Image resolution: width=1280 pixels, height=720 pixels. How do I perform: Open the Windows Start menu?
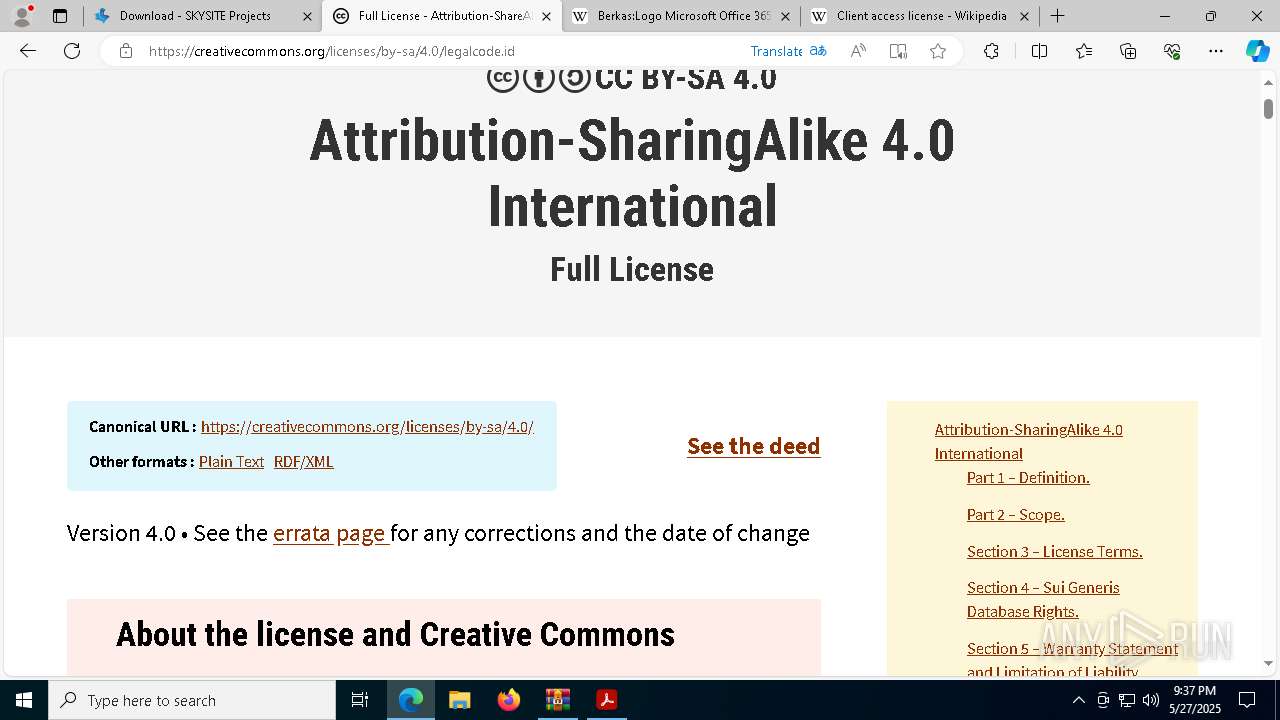24,700
